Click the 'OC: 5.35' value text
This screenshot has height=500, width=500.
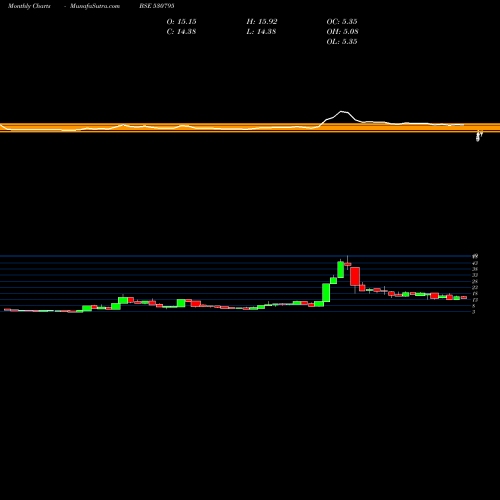(342, 22)
